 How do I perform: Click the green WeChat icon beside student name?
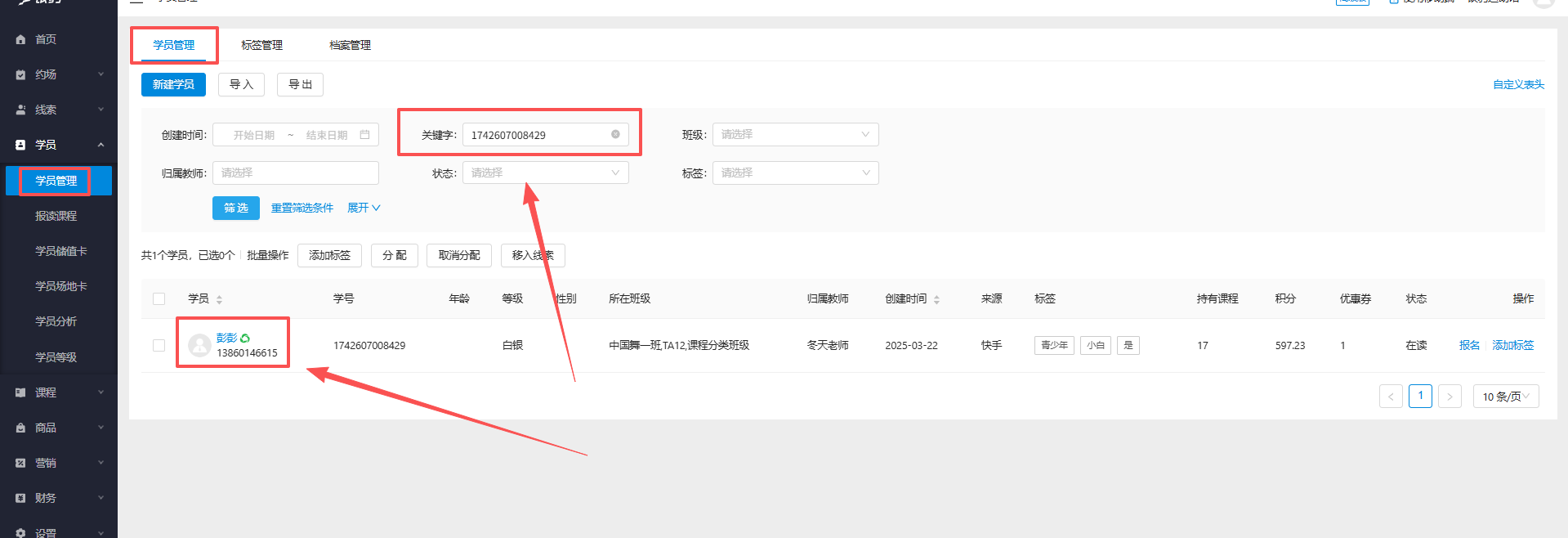coord(245,338)
